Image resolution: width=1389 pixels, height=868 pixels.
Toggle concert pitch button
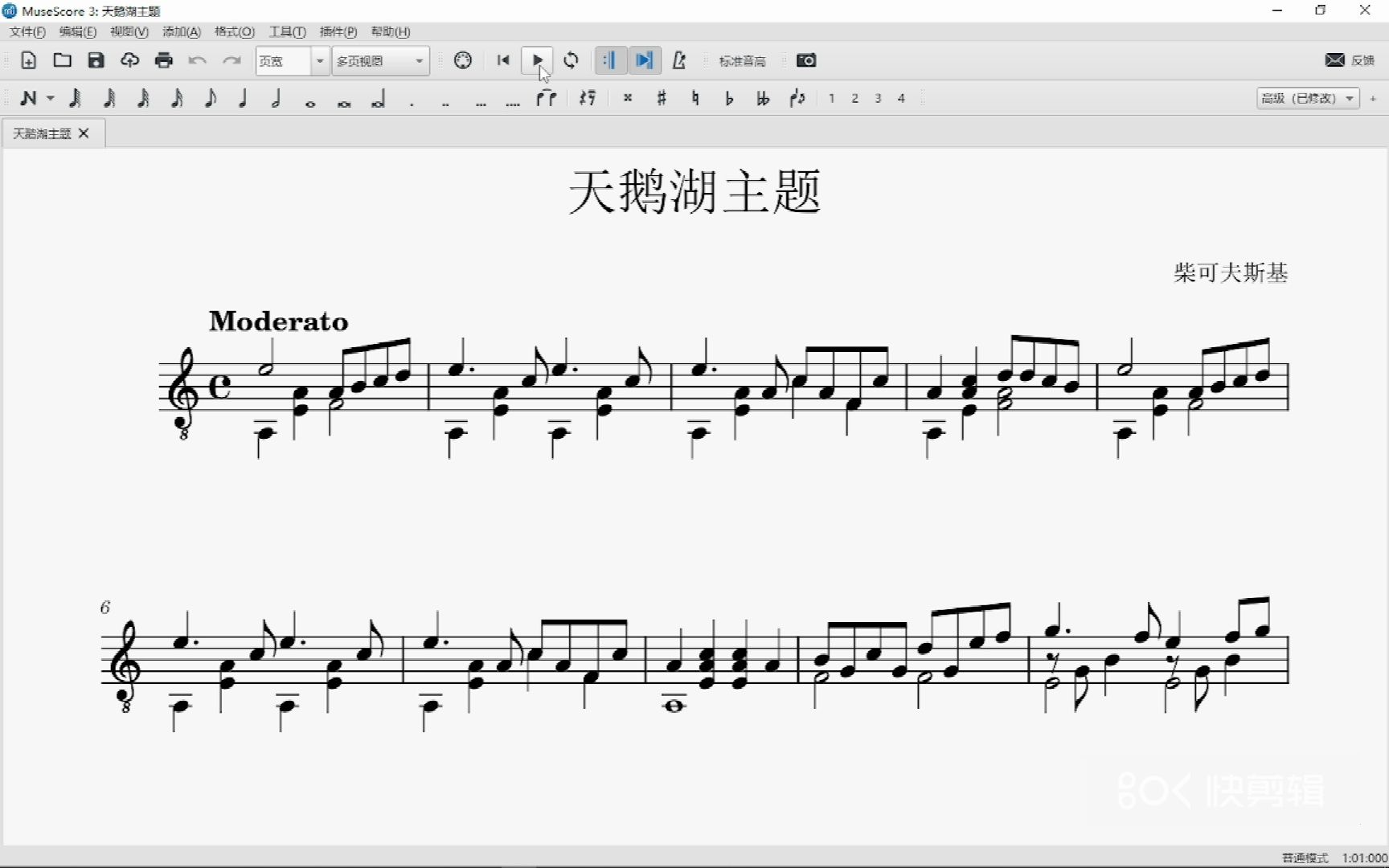(742, 61)
